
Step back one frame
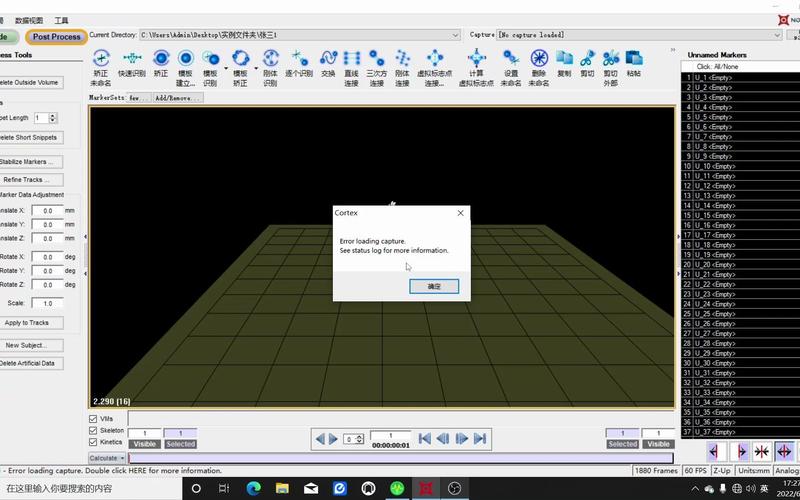443,439
